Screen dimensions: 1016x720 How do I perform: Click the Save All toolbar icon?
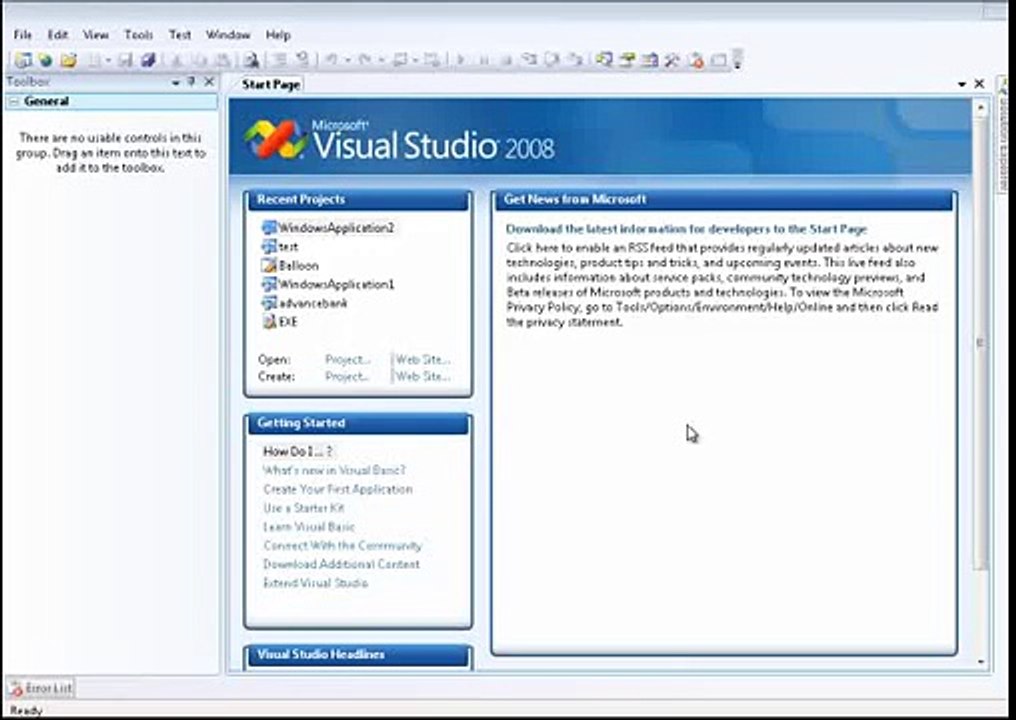(x=148, y=60)
